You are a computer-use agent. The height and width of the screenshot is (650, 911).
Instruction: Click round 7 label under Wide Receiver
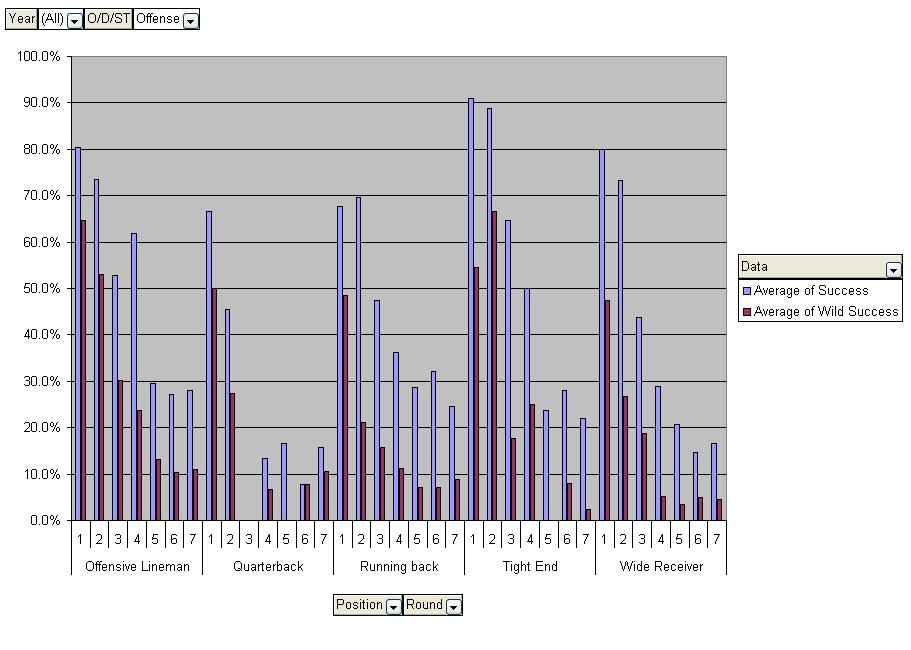click(x=717, y=540)
